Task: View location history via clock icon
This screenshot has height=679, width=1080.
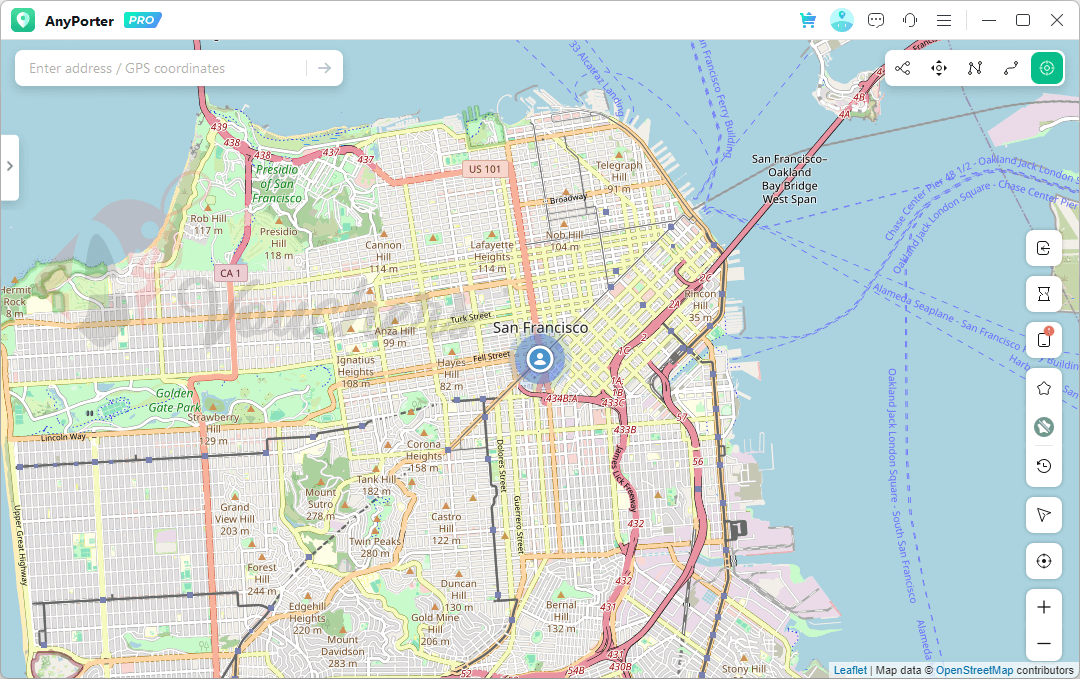Action: (1043, 465)
